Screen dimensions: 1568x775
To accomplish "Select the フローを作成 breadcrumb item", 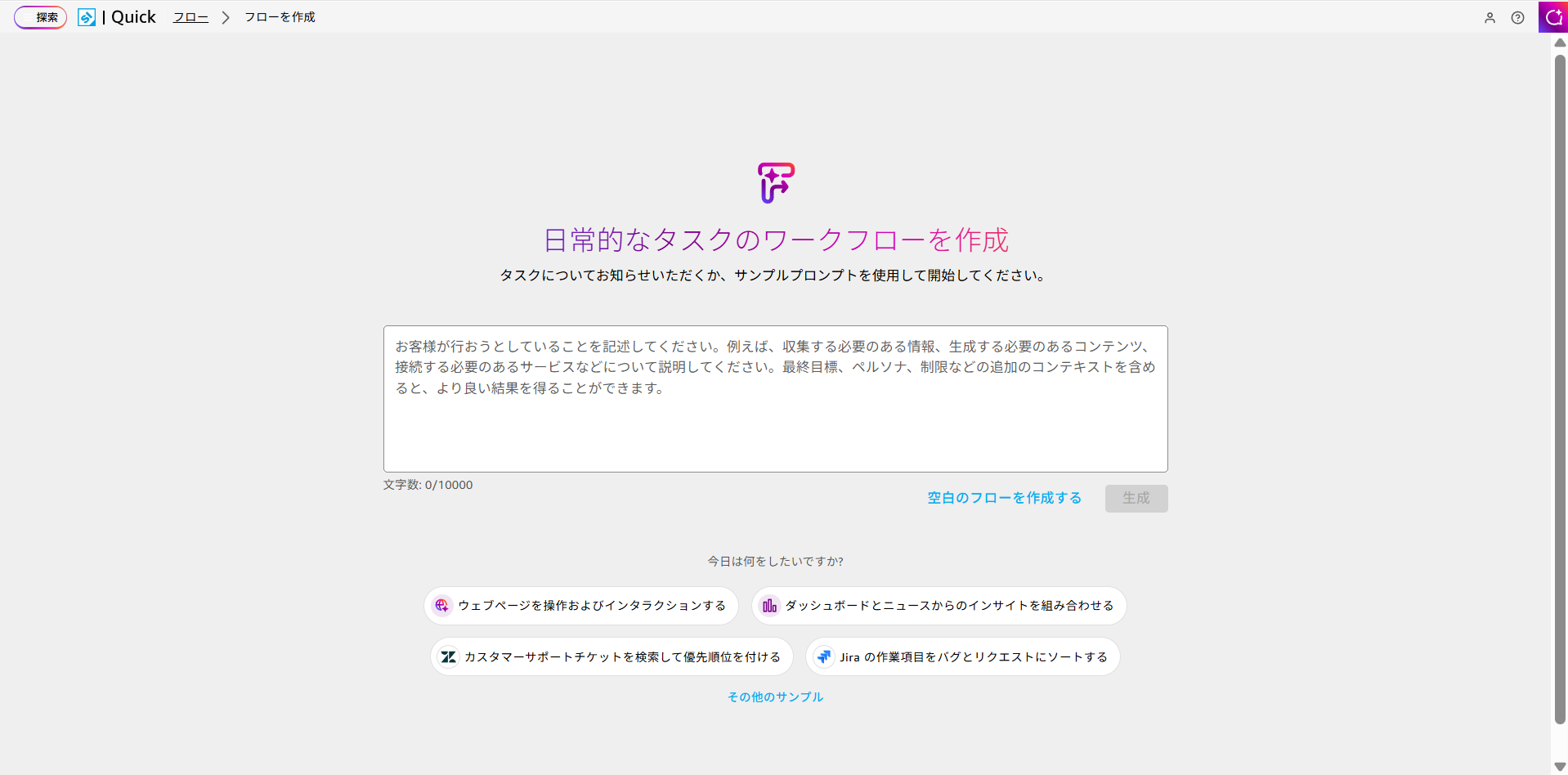I will click(x=280, y=17).
